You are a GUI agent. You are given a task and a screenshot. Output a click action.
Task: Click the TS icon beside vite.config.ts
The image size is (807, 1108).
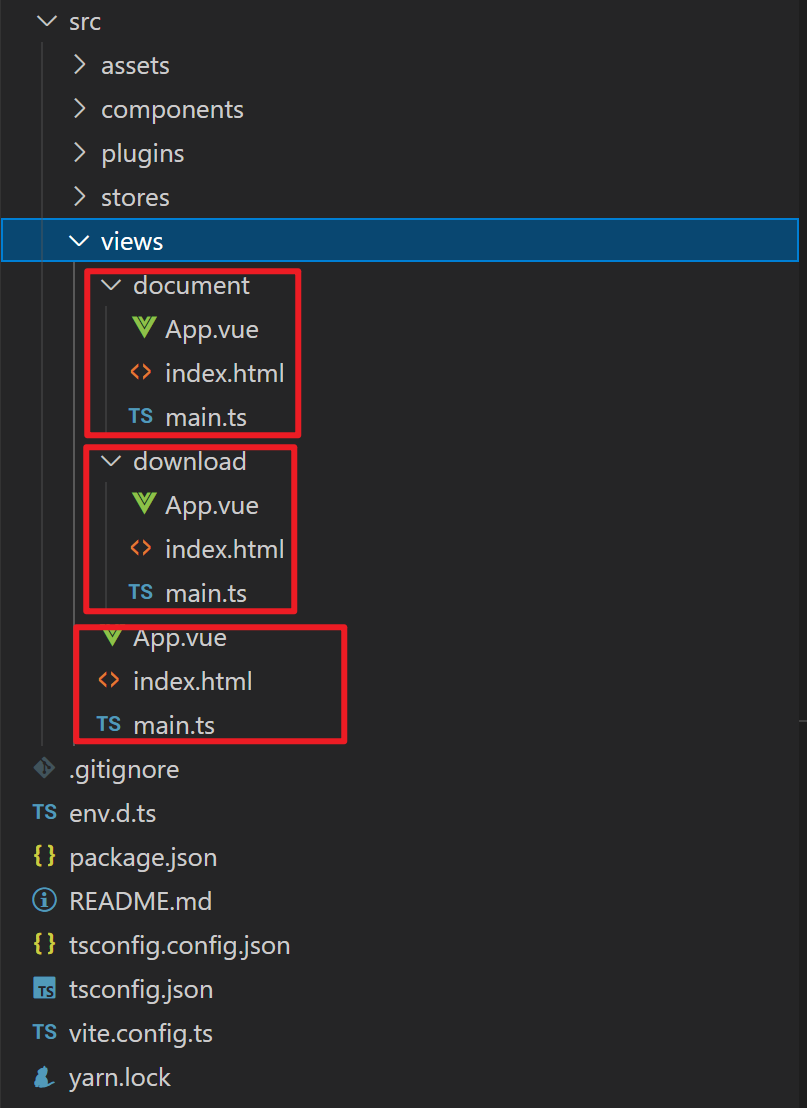[44, 1032]
